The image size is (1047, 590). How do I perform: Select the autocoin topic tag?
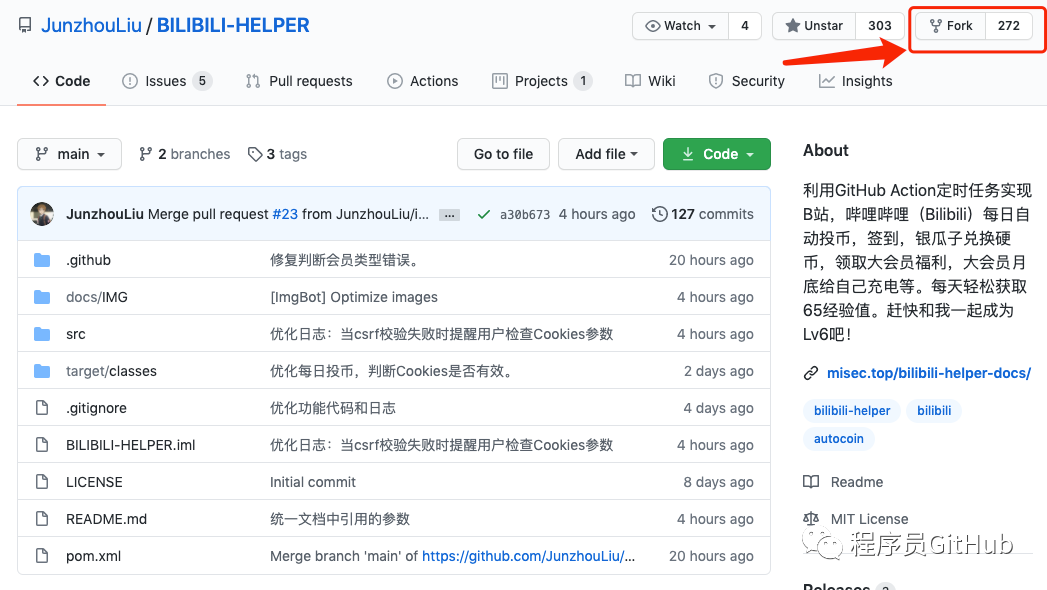click(x=839, y=438)
